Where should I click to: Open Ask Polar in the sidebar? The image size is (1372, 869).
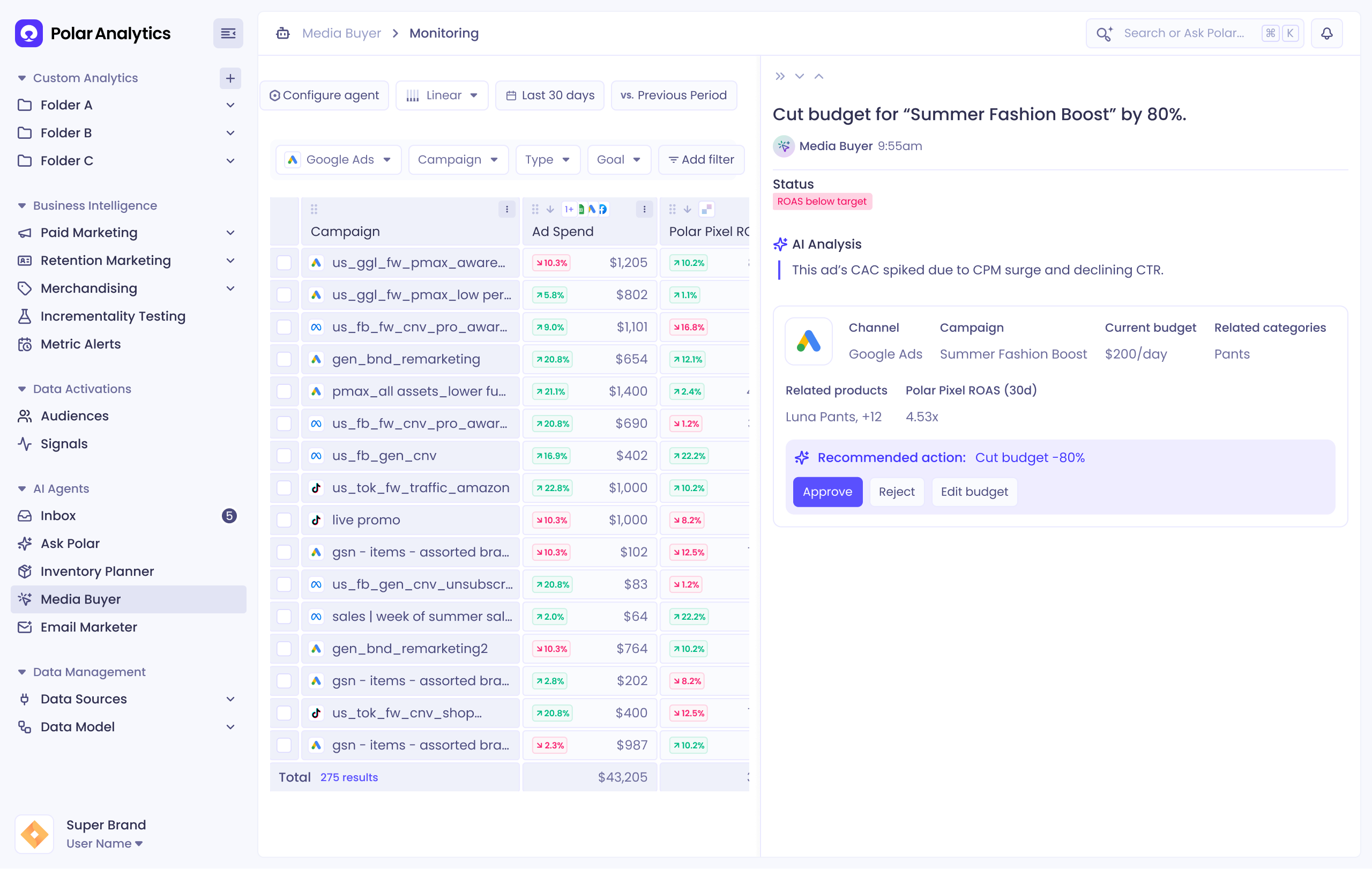128,544
